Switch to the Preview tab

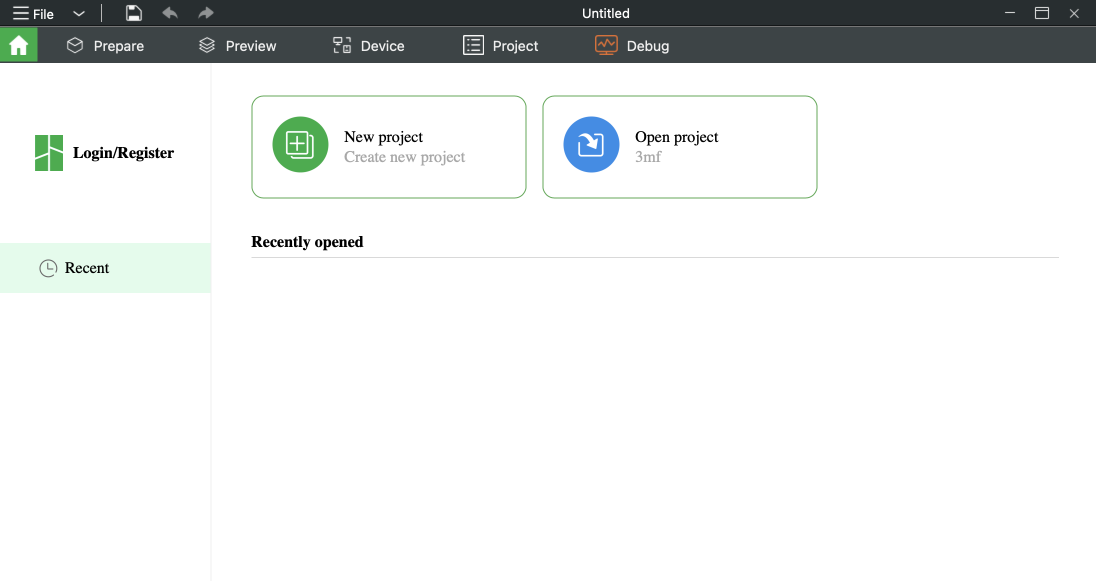238,45
